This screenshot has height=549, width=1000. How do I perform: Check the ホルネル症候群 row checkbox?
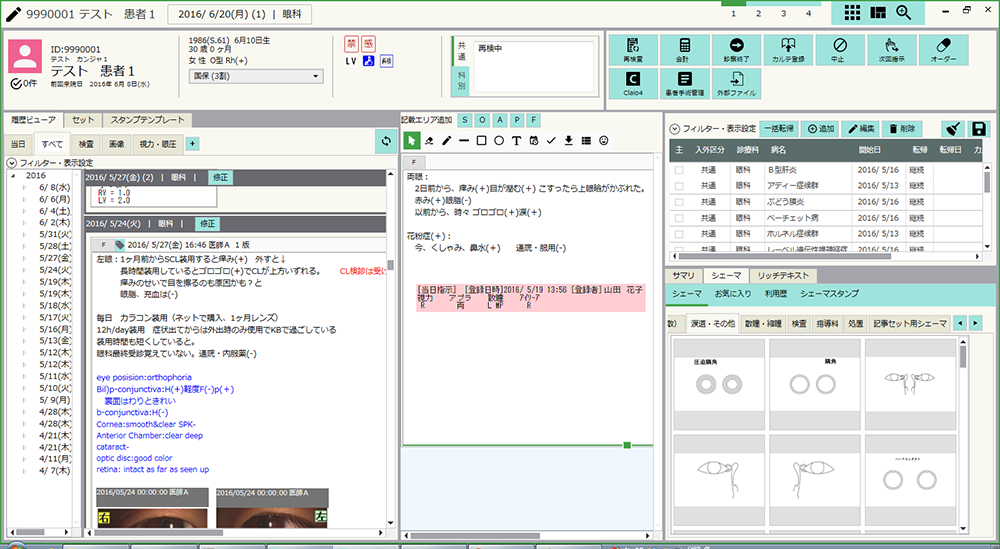coord(679,234)
